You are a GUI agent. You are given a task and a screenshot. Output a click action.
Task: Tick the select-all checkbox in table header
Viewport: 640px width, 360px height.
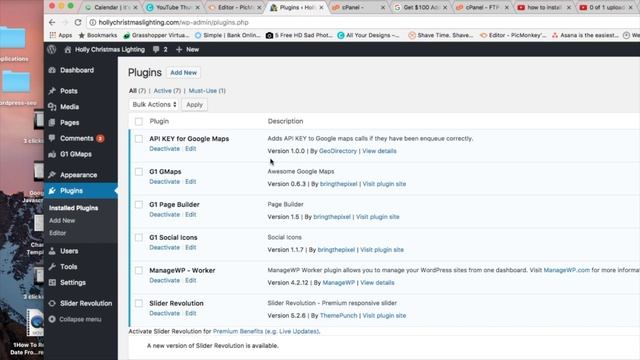tap(139, 121)
